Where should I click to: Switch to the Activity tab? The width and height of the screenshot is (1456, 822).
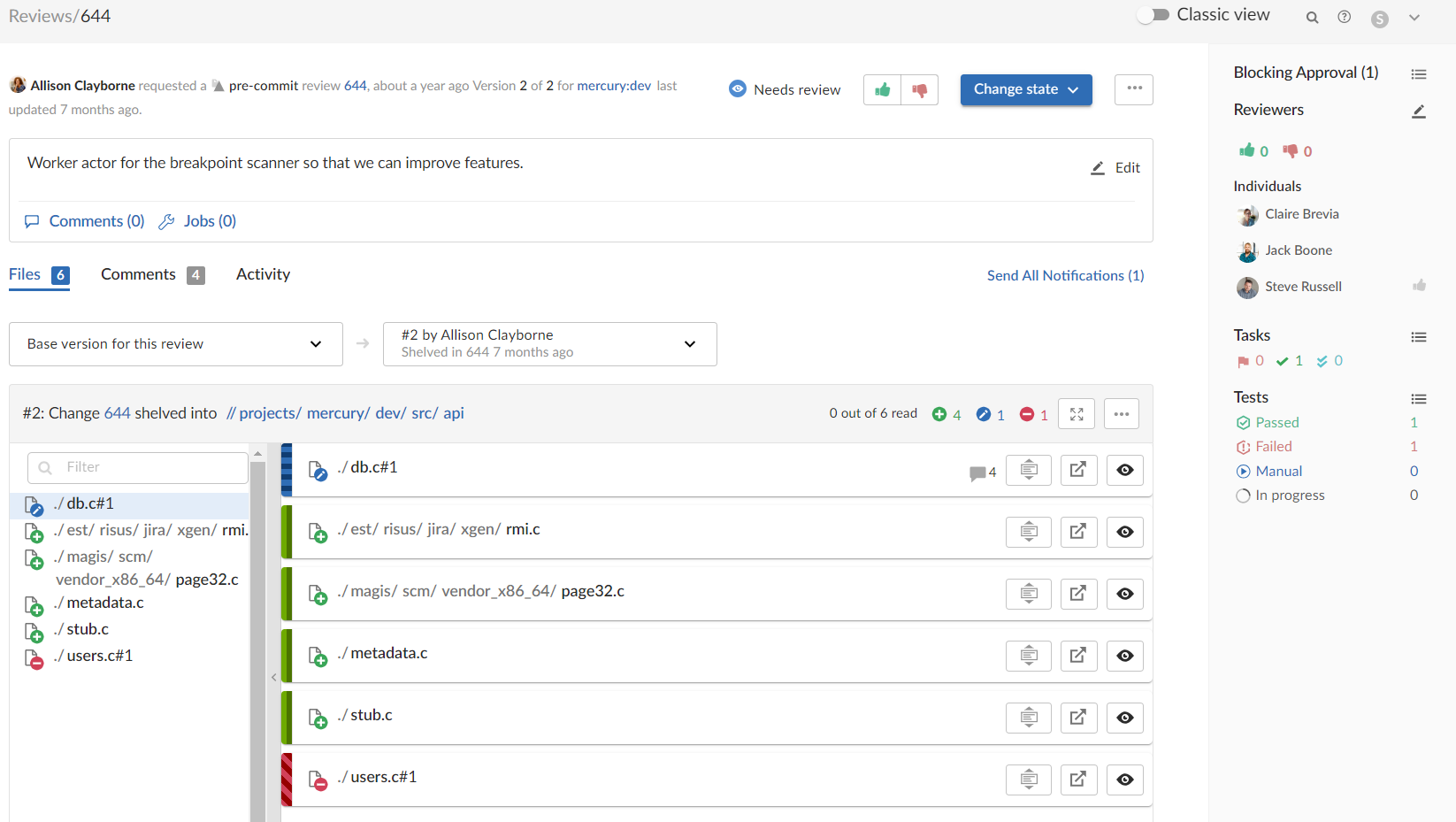pos(263,275)
